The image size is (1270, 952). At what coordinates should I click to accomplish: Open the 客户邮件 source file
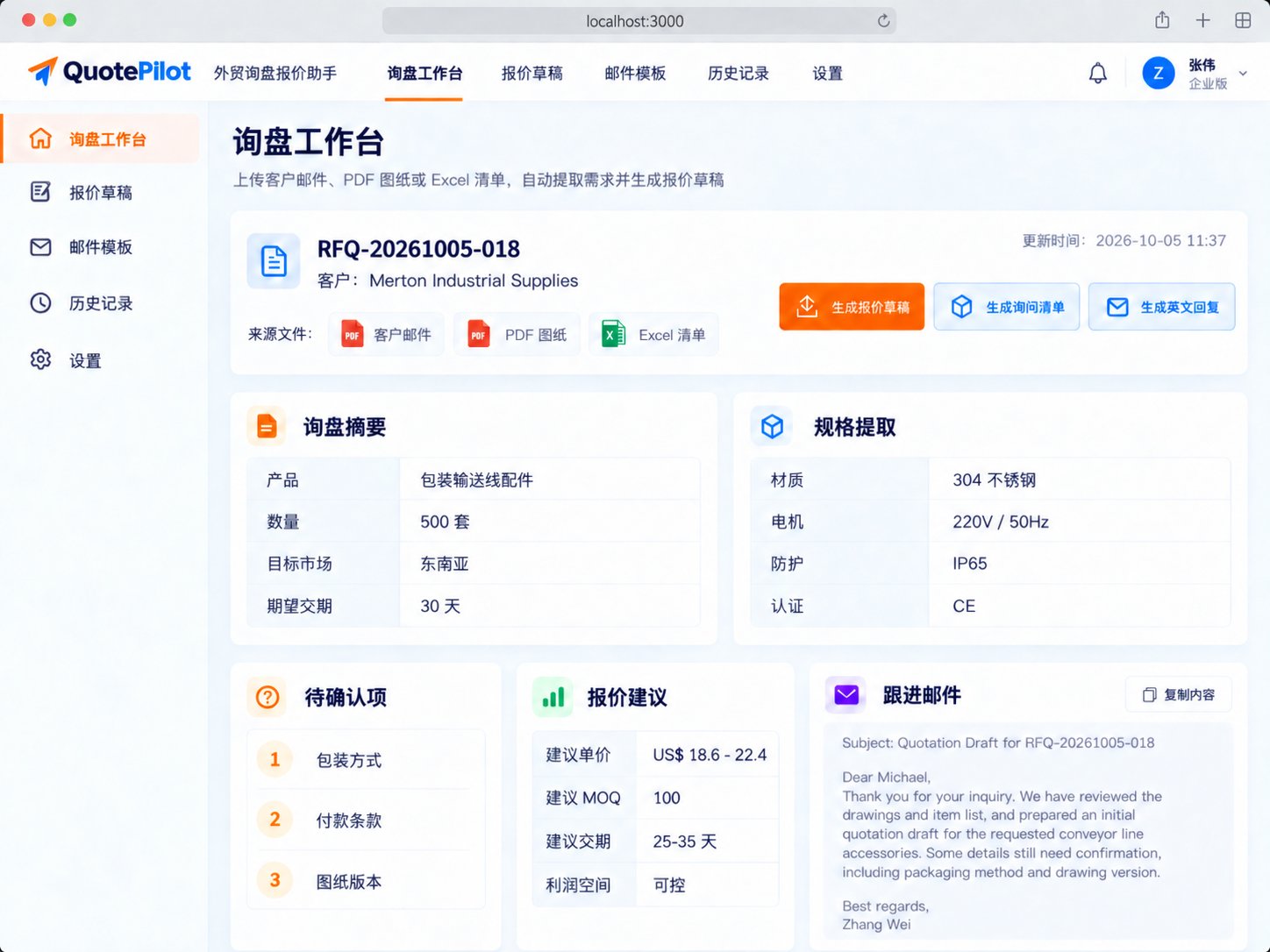[387, 334]
